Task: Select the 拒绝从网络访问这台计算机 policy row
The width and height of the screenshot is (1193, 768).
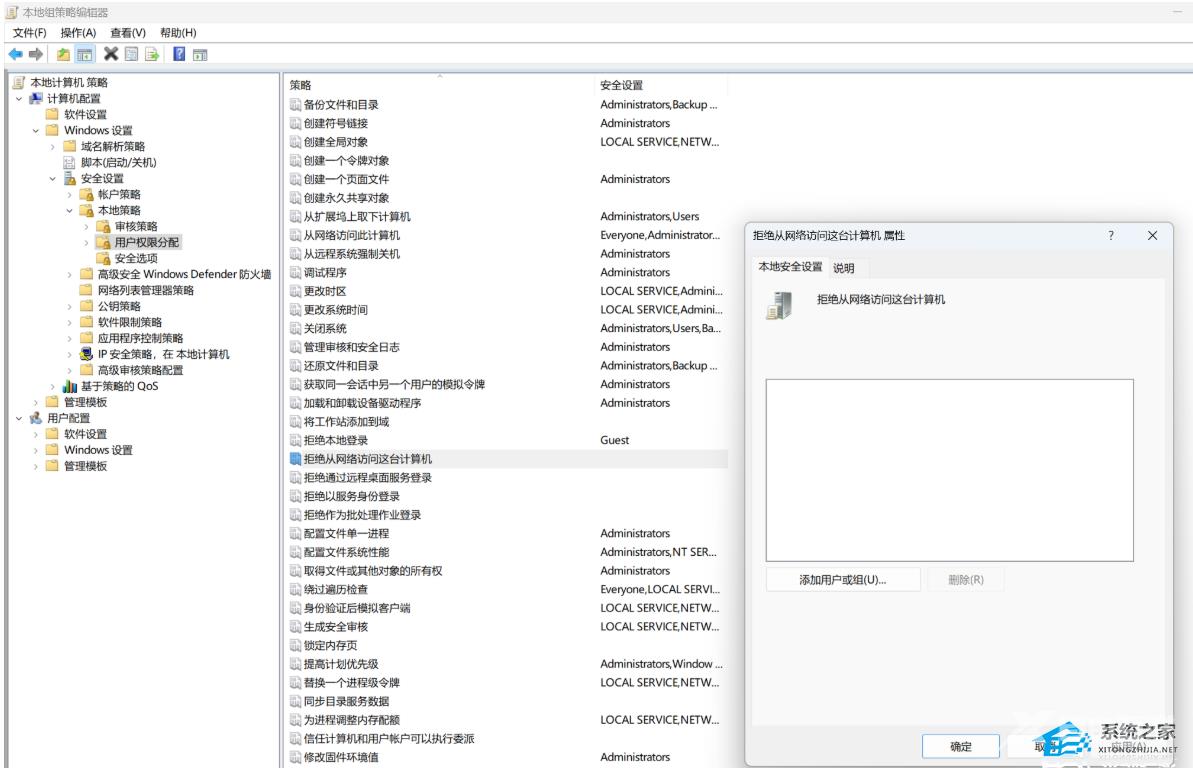Action: [x=507, y=459]
